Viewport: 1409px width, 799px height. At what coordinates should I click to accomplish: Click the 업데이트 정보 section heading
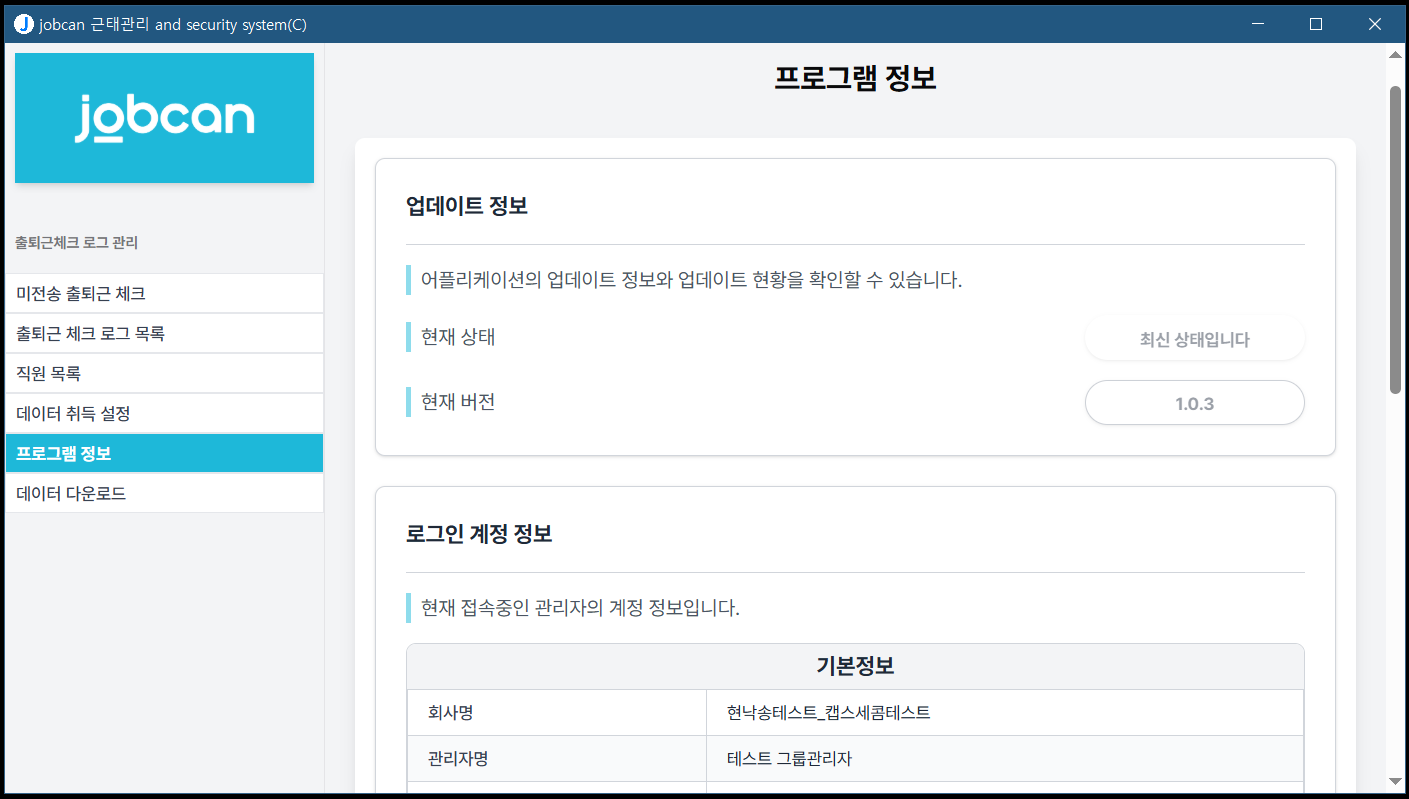click(x=467, y=206)
